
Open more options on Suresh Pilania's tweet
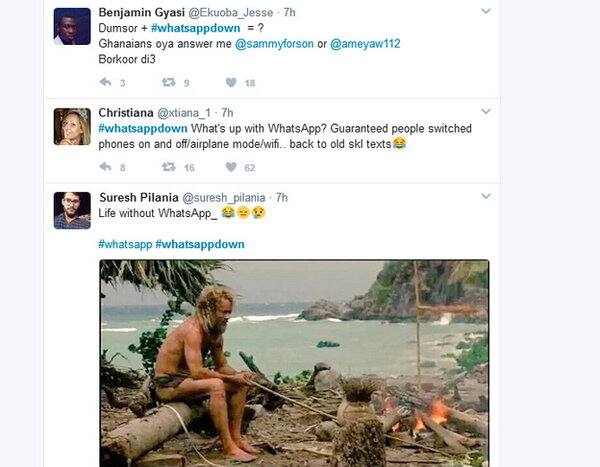click(486, 196)
